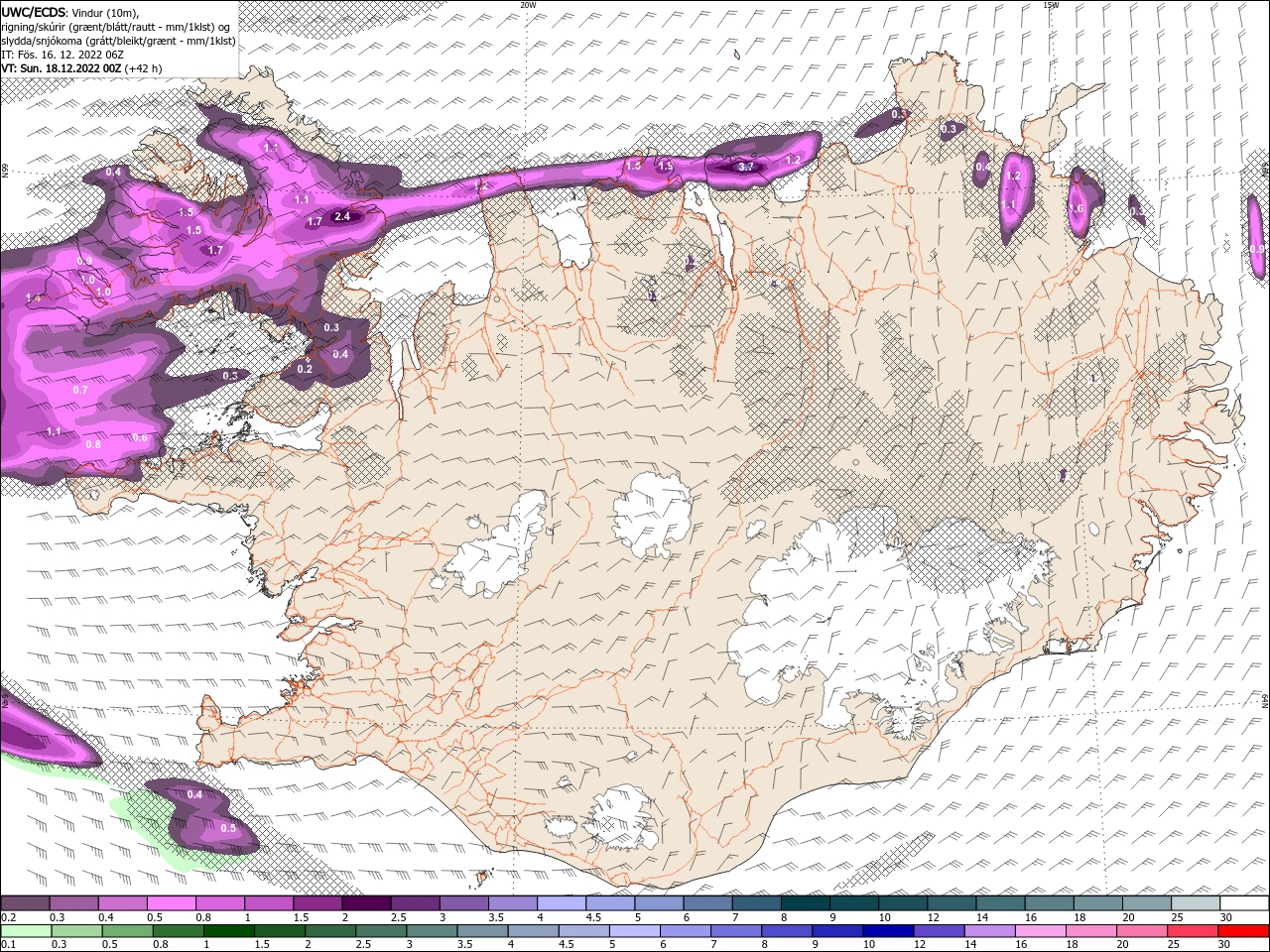1270x952 pixels.
Task: Click the 0.7 snowfall value on the map
Action: click(x=80, y=390)
